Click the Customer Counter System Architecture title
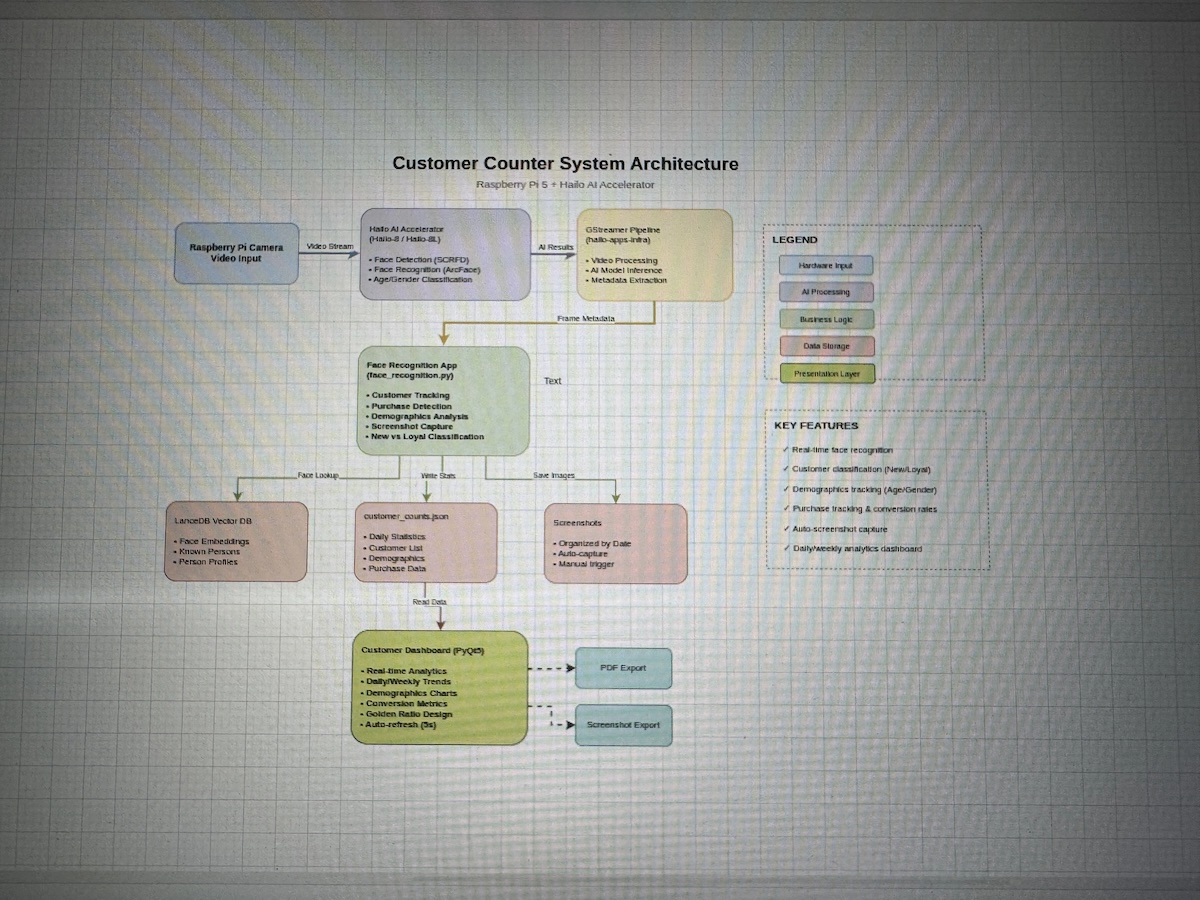Image resolution: width=1200 pixels, height=900 pixels. (565, 163)
